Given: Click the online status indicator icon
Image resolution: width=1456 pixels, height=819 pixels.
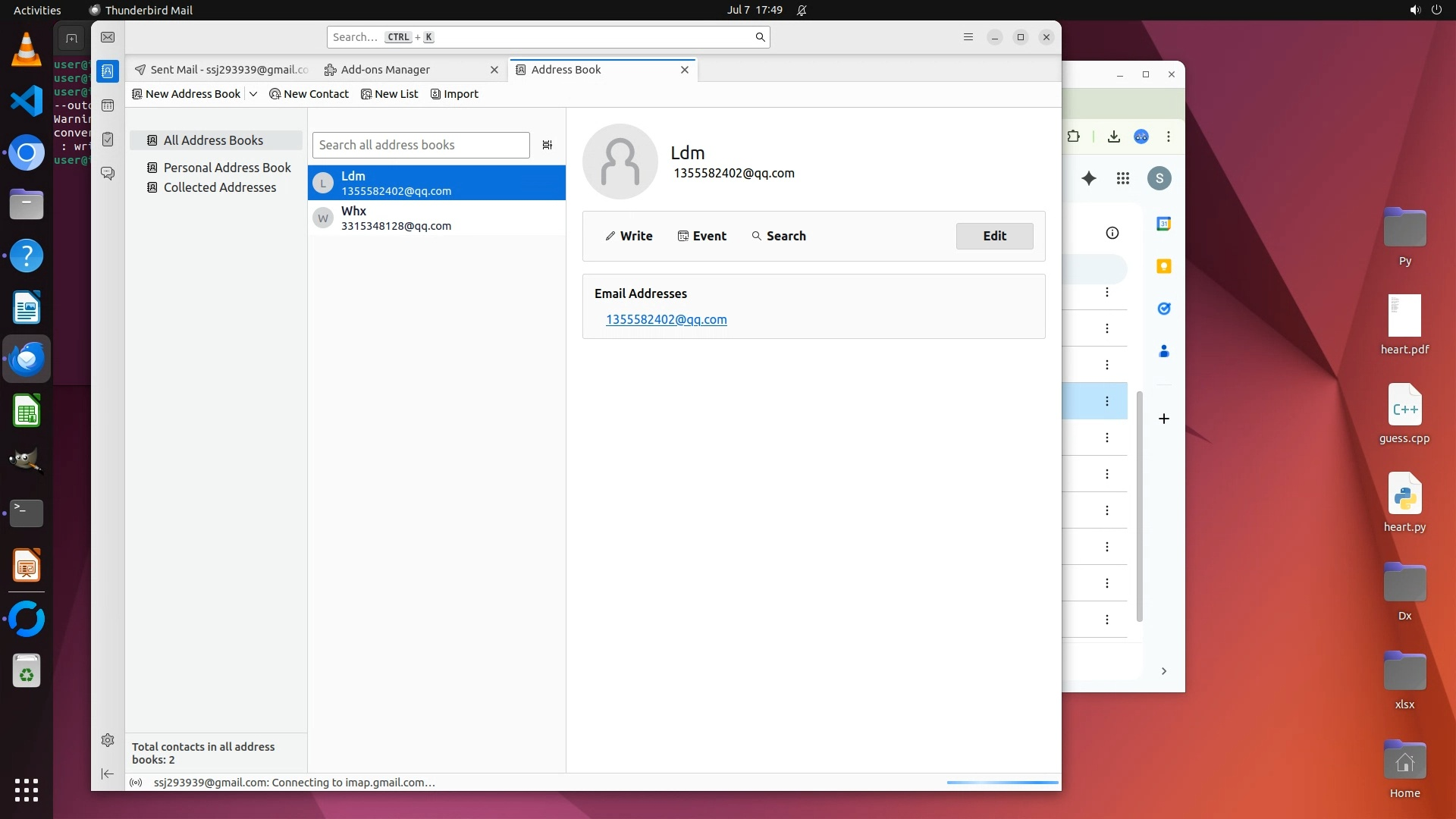Looking at the screenshot, I should tap(136, 783).
